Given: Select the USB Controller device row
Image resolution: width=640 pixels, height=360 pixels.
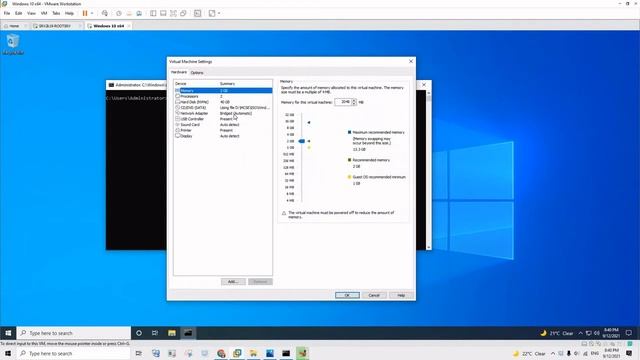Looking at the screenshot, I should 223,119.
